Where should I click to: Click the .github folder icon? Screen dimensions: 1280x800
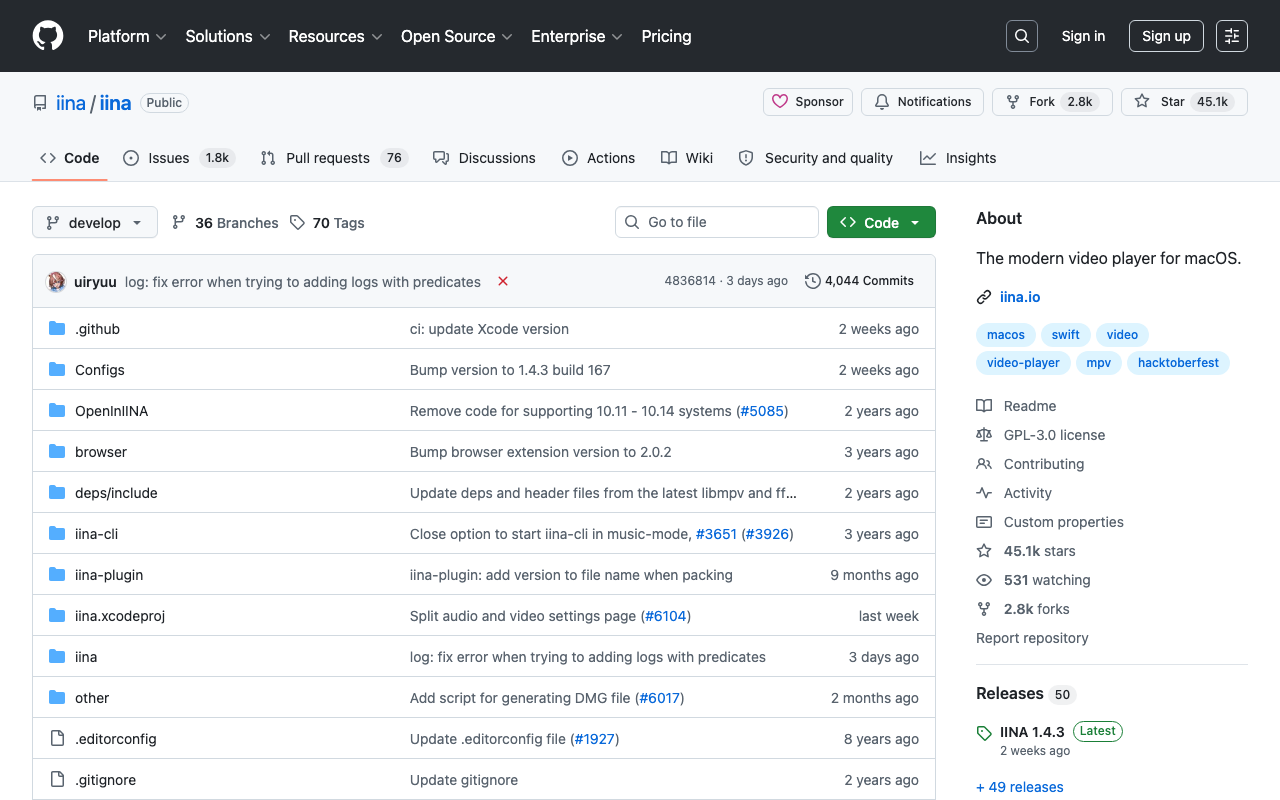[57, 329]
